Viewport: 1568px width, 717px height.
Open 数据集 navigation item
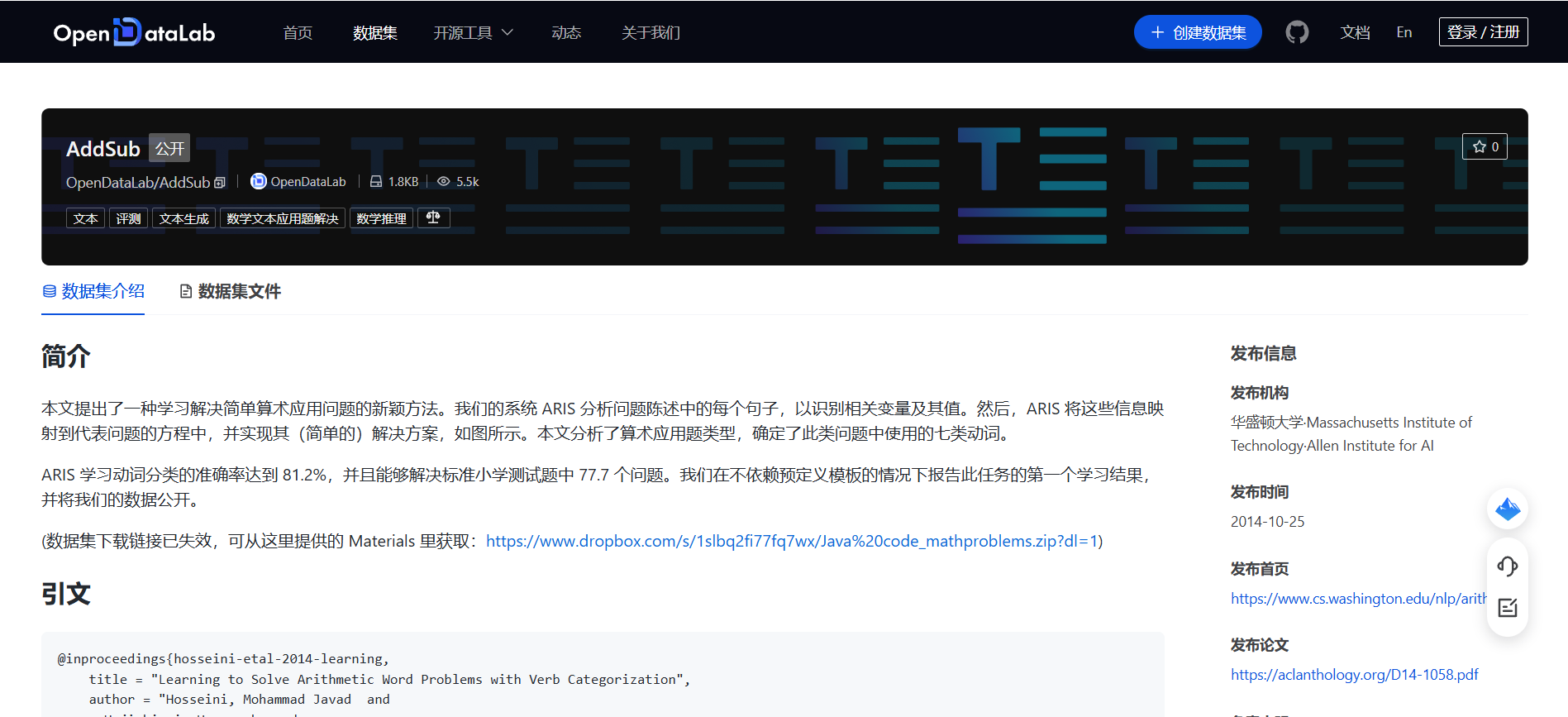[375, 32]
